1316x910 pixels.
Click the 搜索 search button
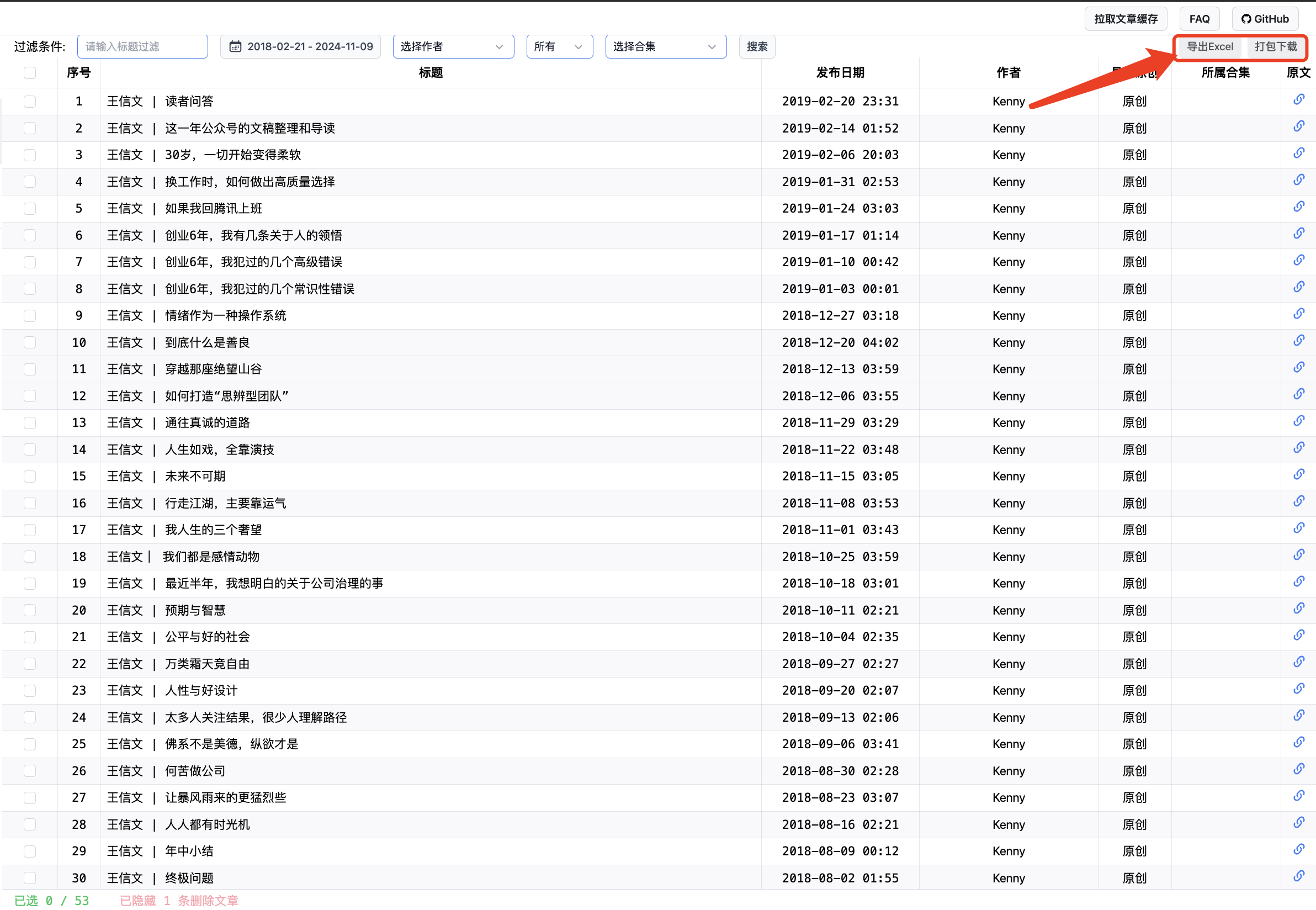pyautogui.click(x=757, y=47)
